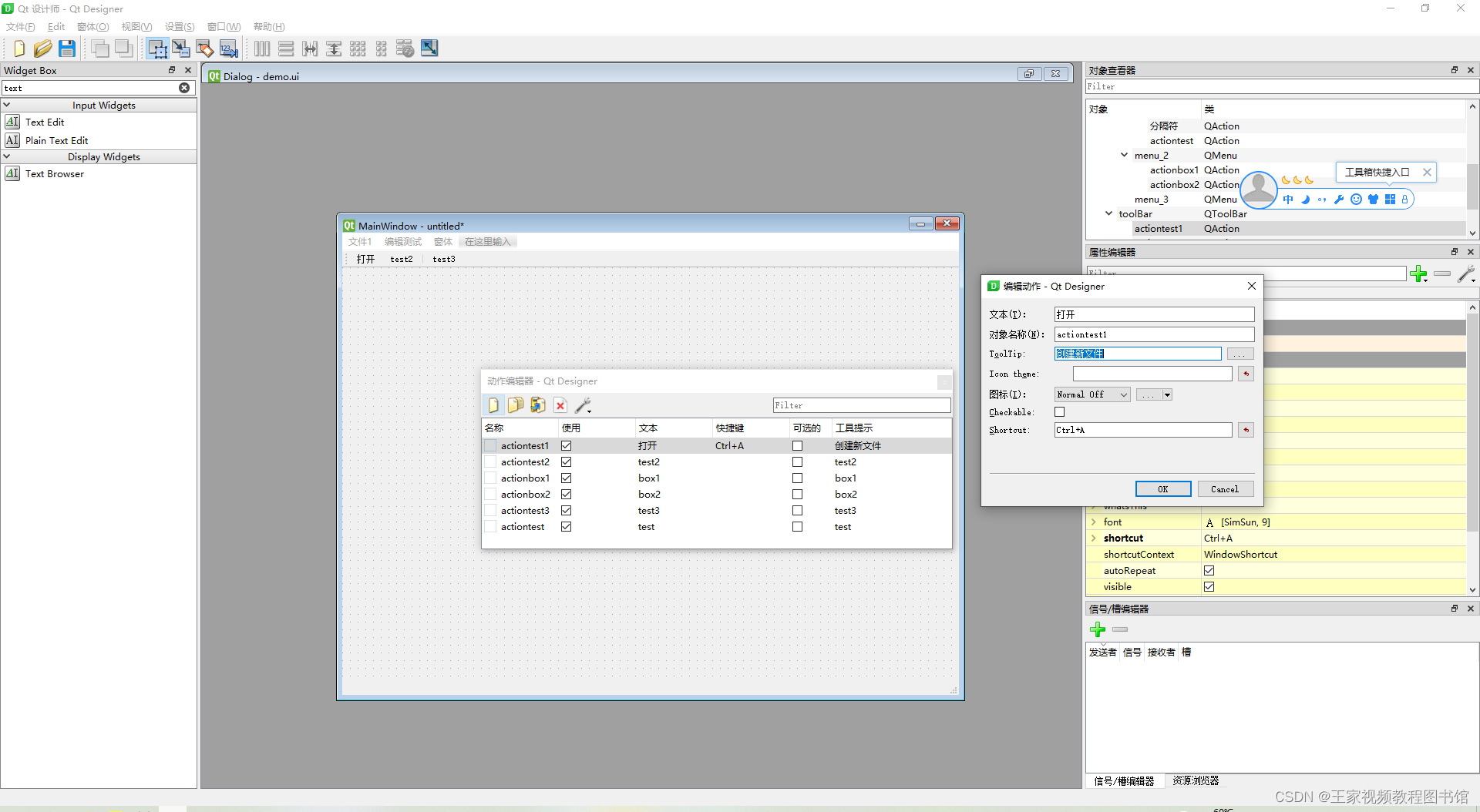This screenshot has width=1480, height=812.
Task: Collapse menu_2 tree node
Action: (x=1125, y=155)
